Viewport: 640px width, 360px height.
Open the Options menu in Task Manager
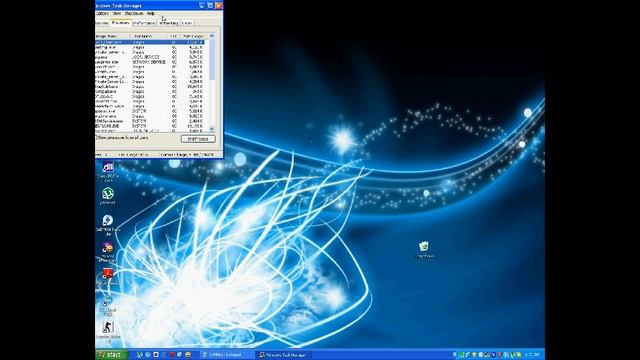(x=102, y=13)
